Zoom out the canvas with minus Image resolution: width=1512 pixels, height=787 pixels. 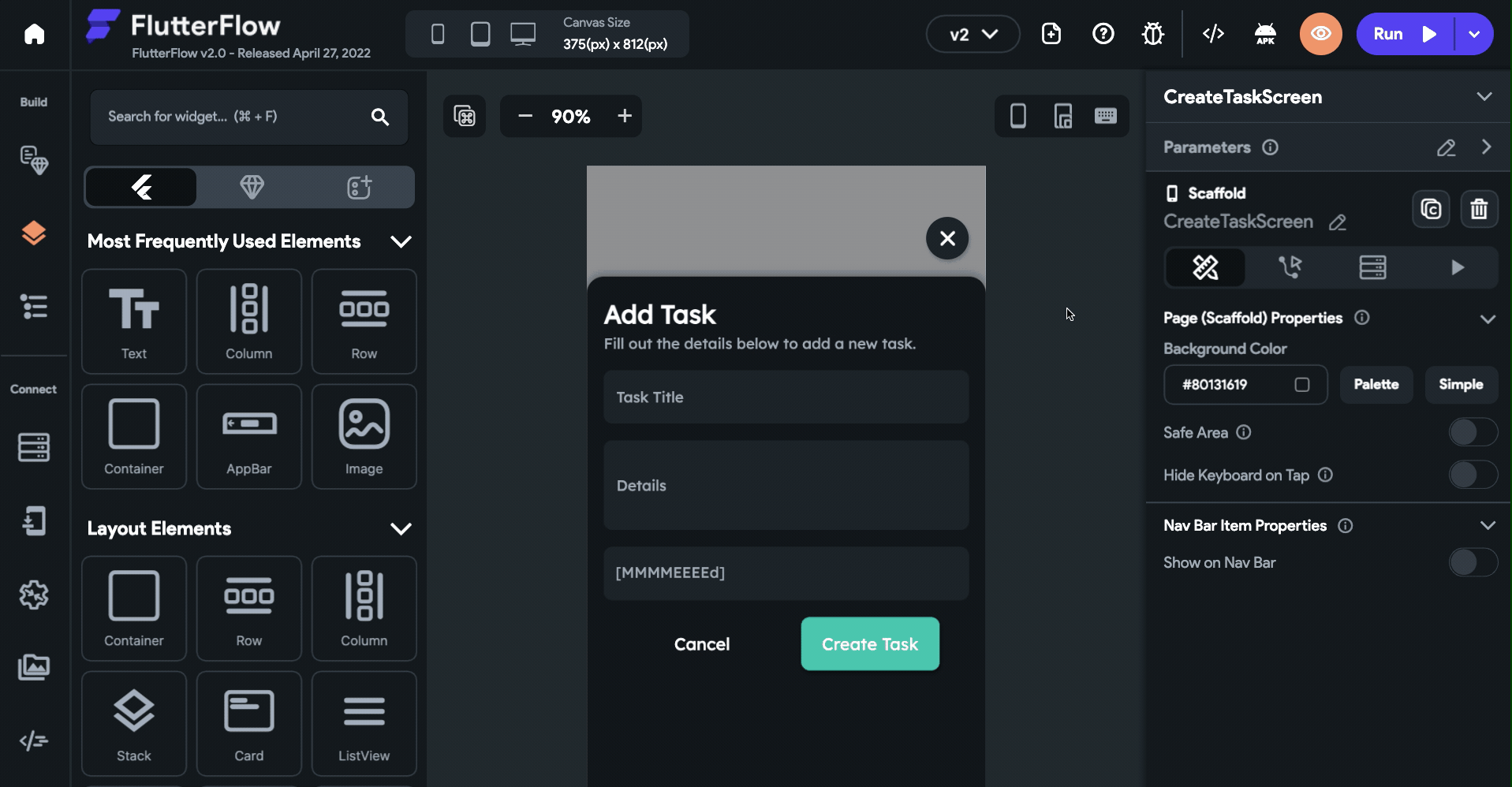(525, 116)
